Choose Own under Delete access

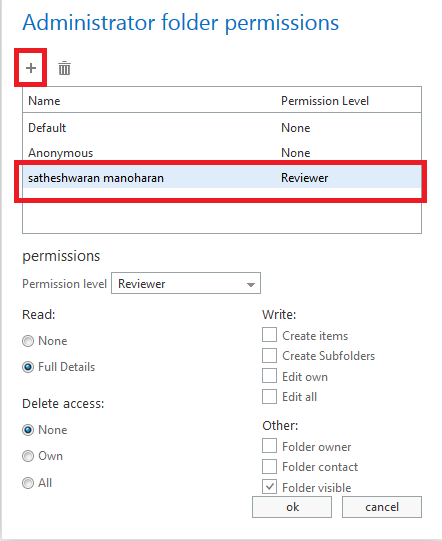tap(28, 456)
